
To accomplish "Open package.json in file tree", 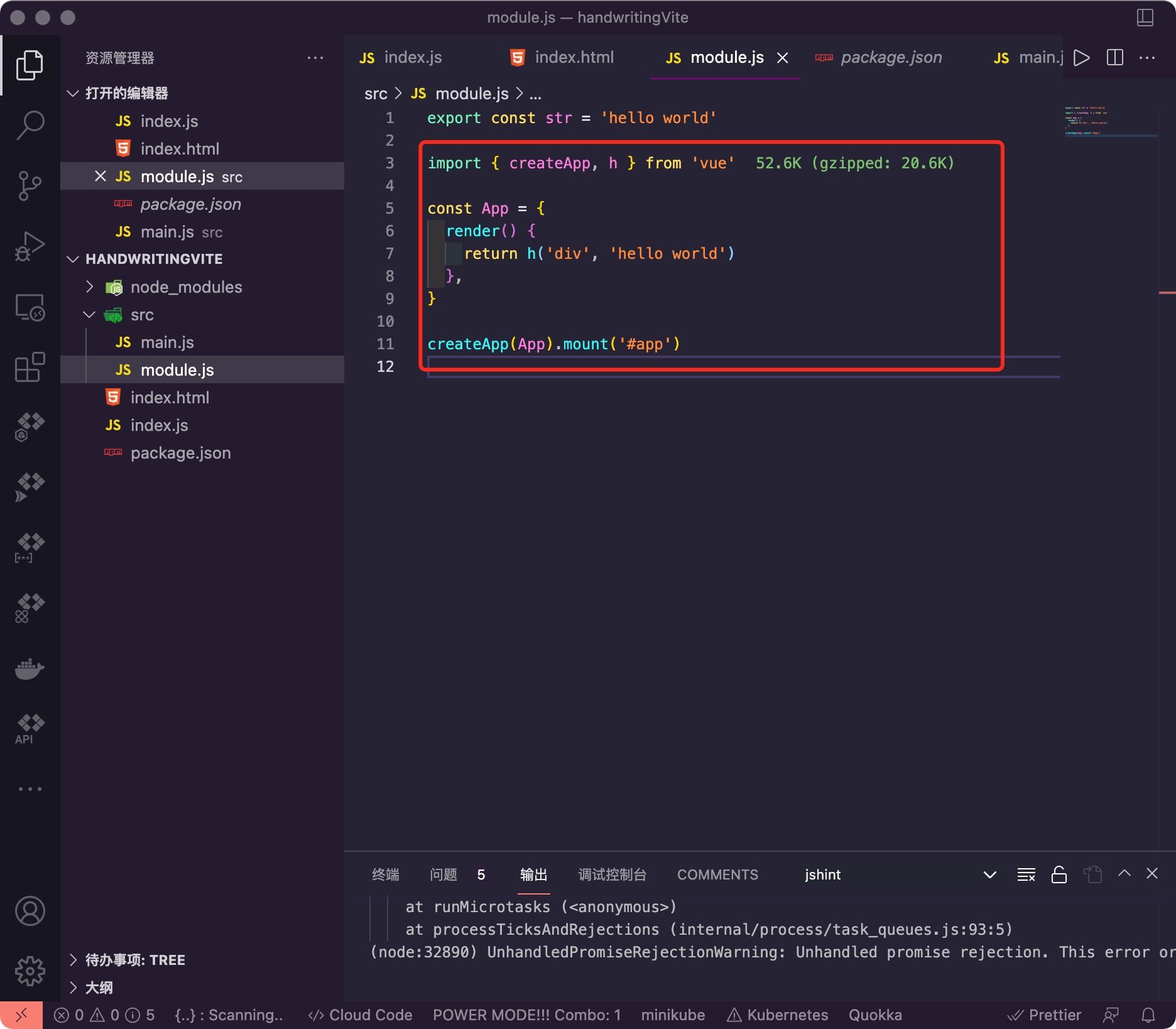I will click(x=202, y=453).
